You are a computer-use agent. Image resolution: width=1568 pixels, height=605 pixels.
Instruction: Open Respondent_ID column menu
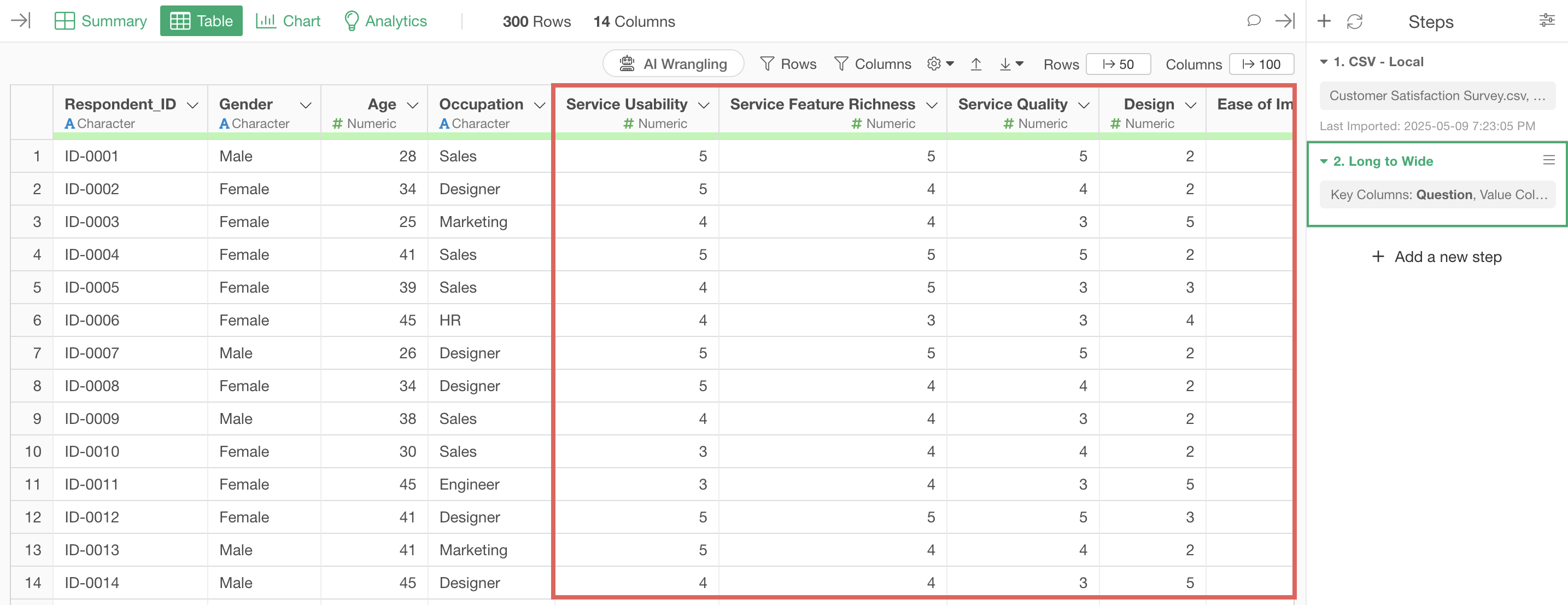pos(192,105)
